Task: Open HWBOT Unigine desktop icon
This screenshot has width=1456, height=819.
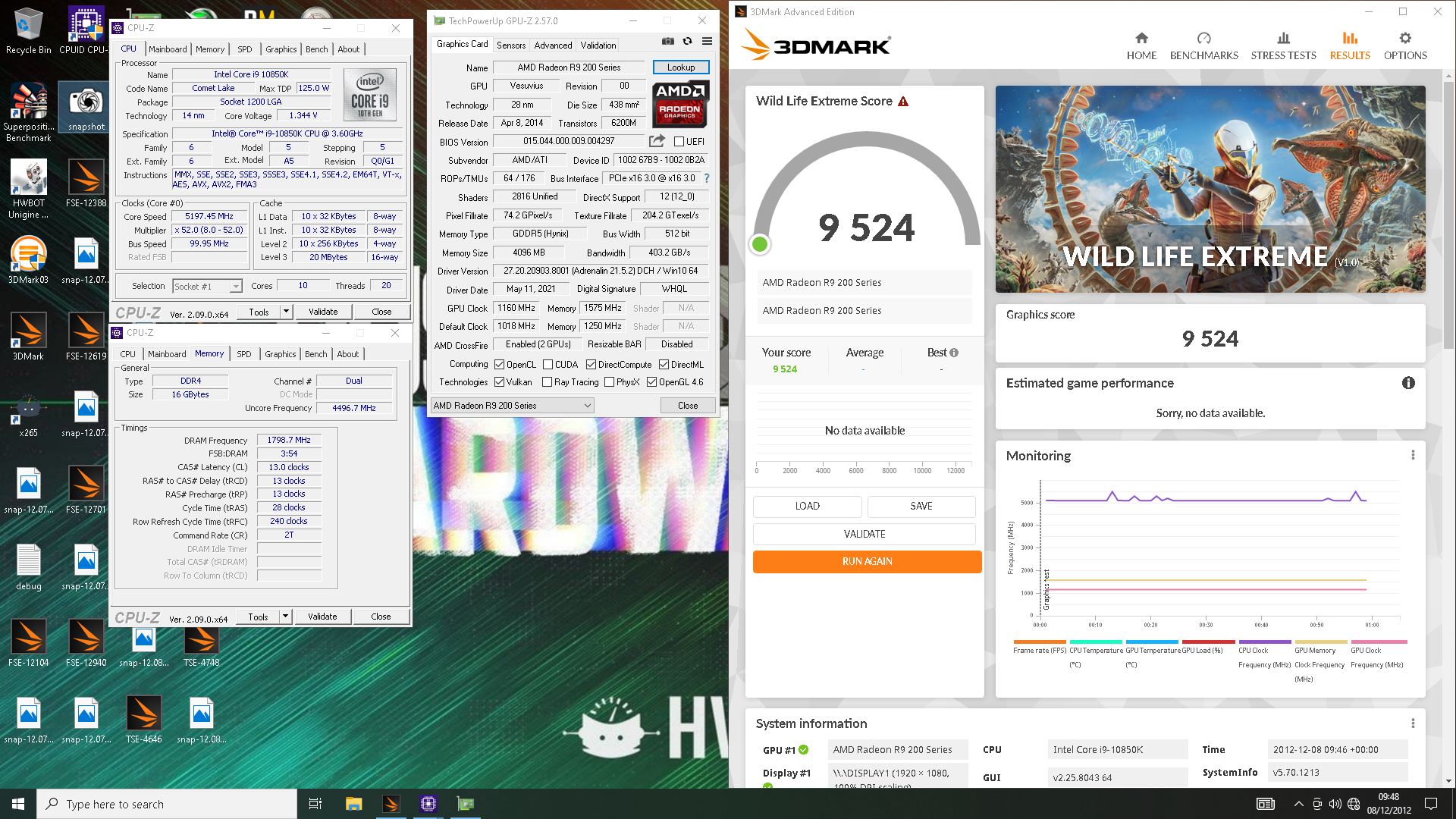Action: [x=28, y=189]
